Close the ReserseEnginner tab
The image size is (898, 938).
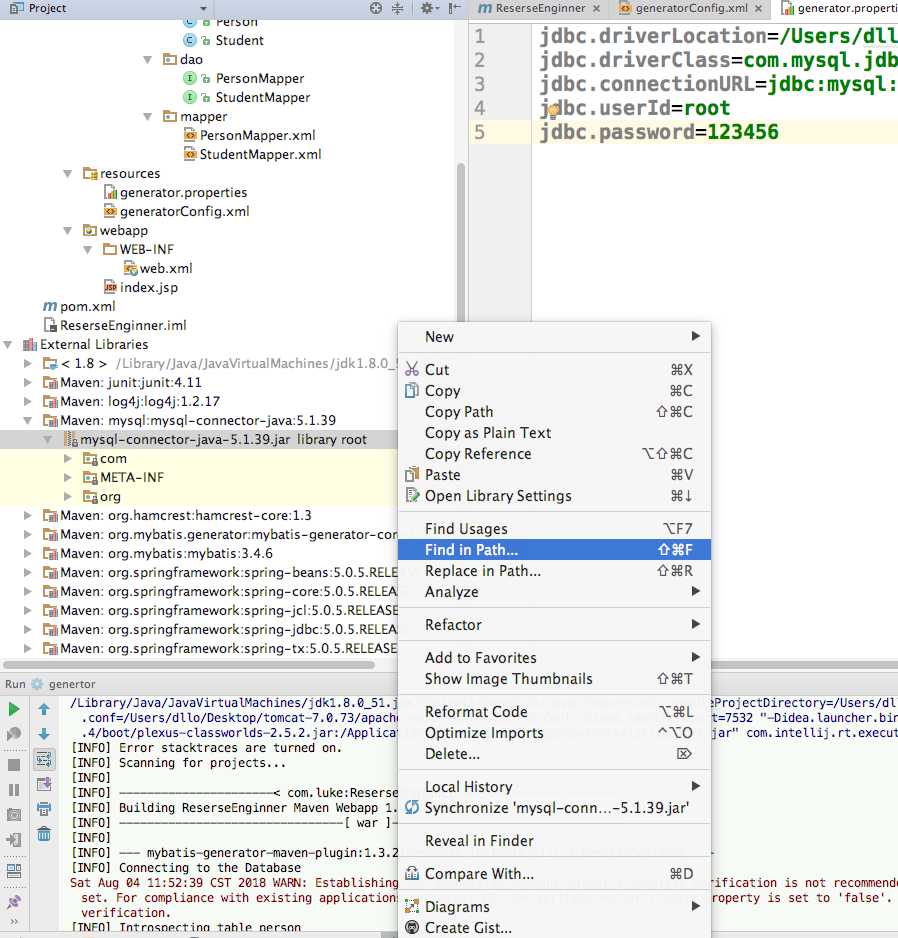596,9
